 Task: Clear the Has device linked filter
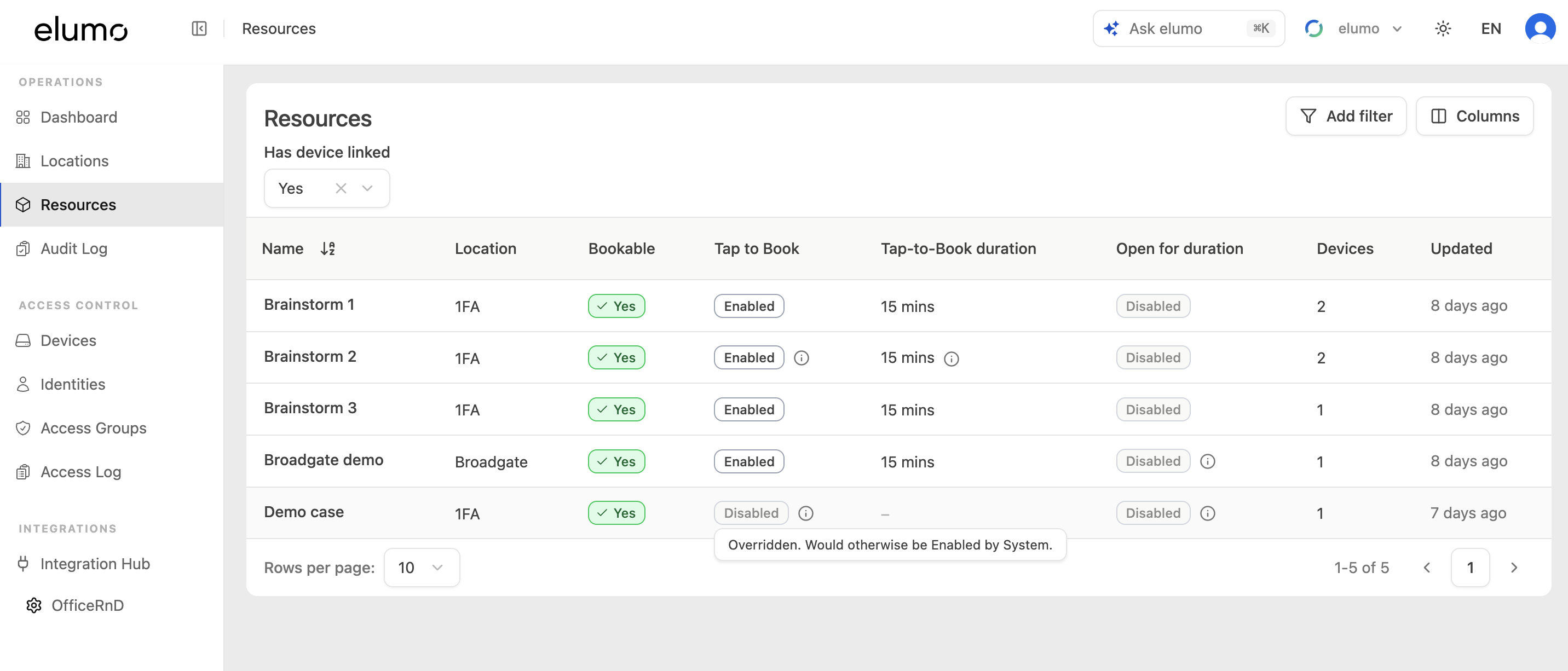coord(341,189)
